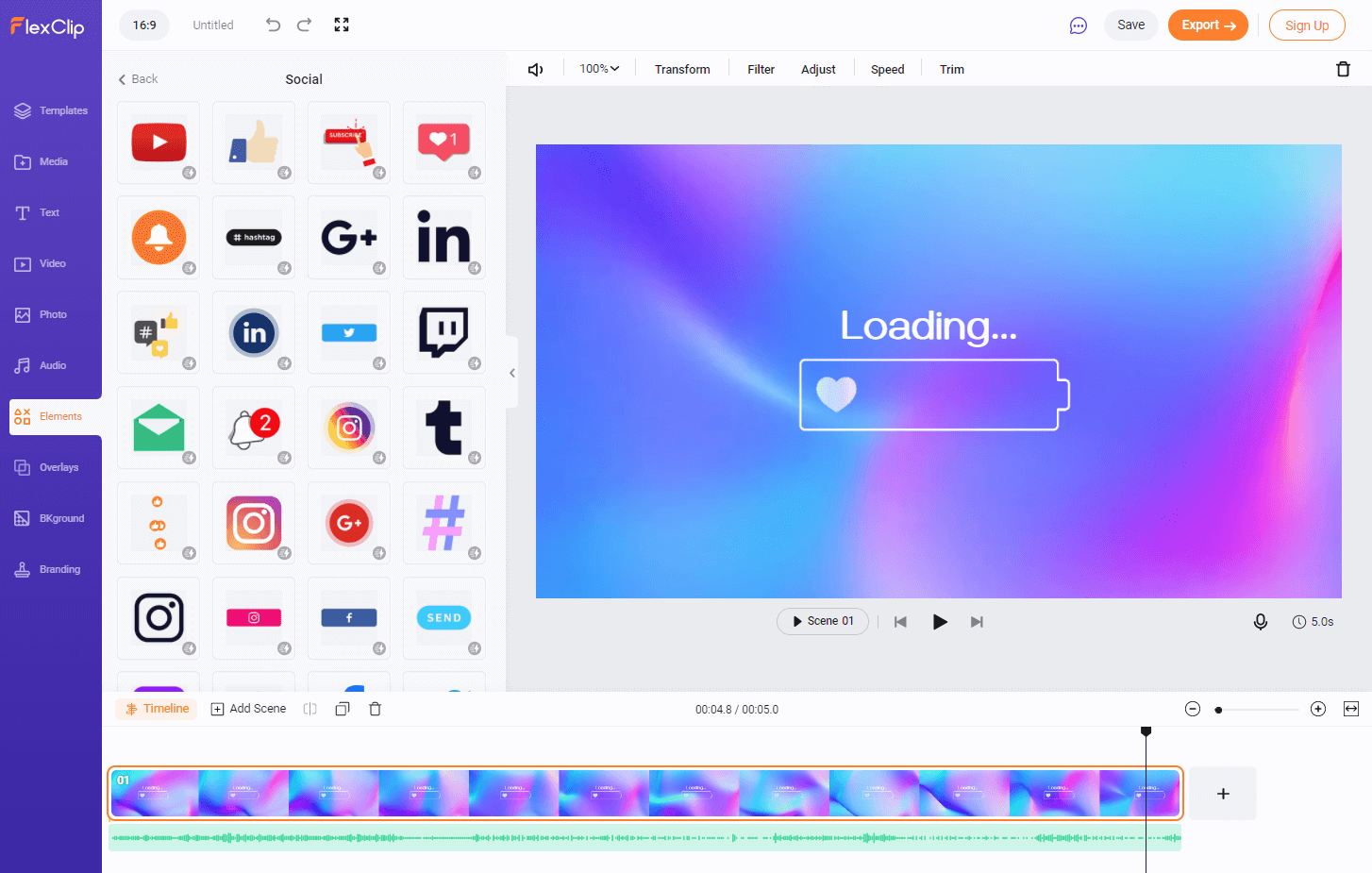The width and height of the screenshot is (1372, 873).
Task: Mute the video volume speaker
Action: click(x=536, y=70)
